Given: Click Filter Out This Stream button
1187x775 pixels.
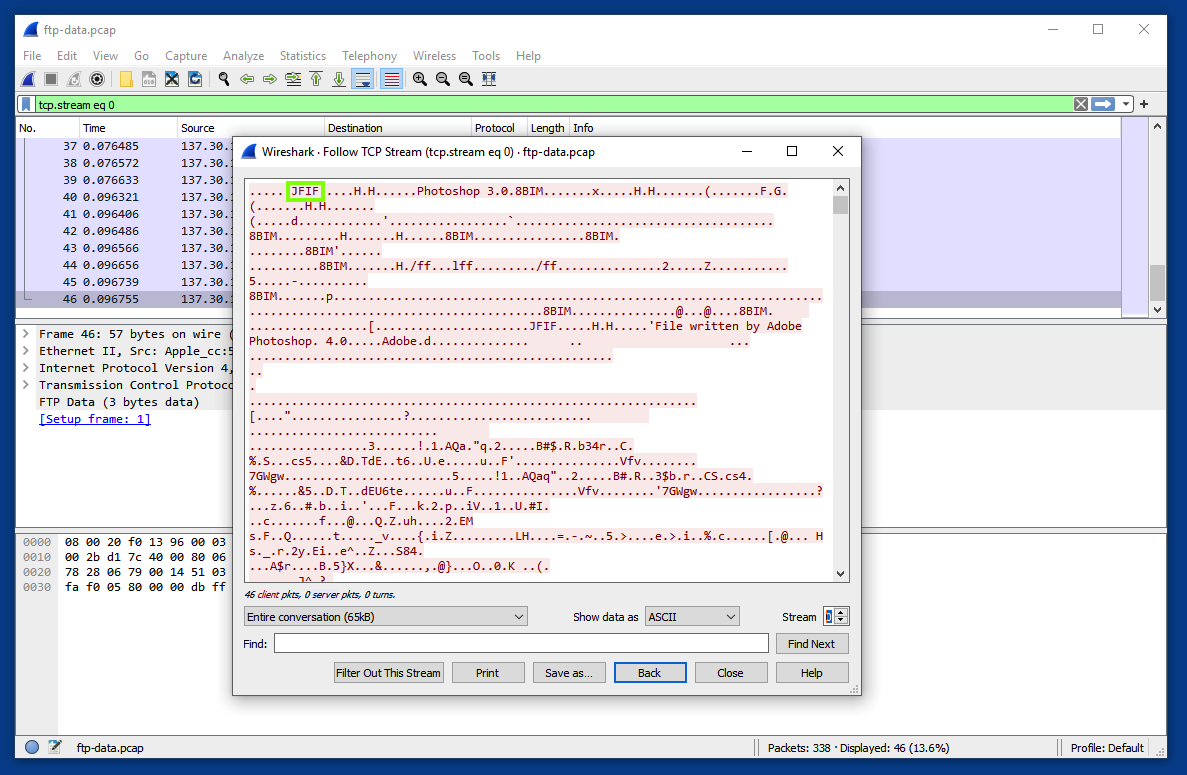Looking at the screenshot, I should [388, 673].
